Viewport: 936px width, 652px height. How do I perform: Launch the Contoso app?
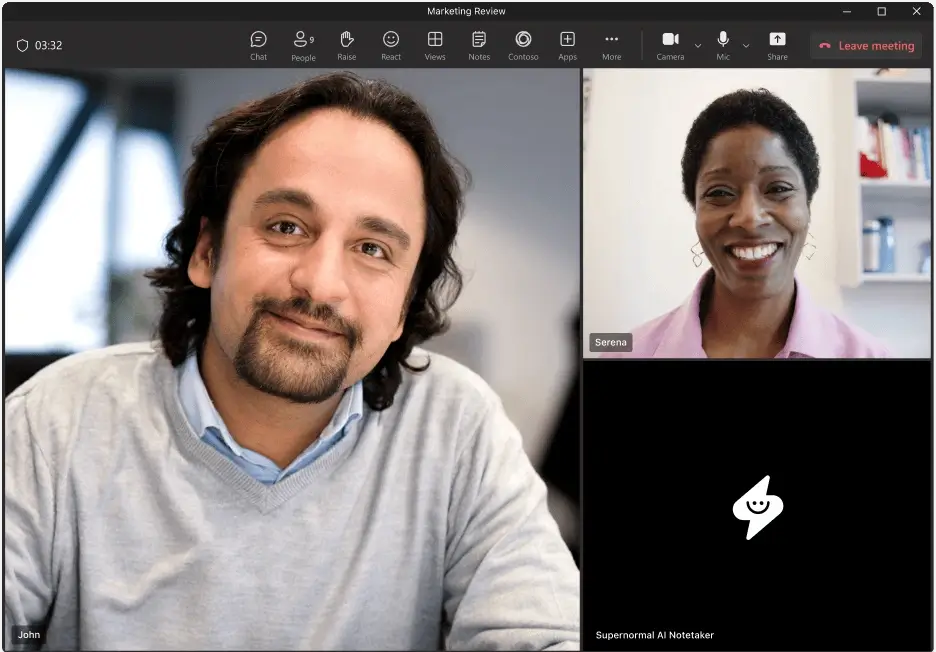click(x=524, y=45)
